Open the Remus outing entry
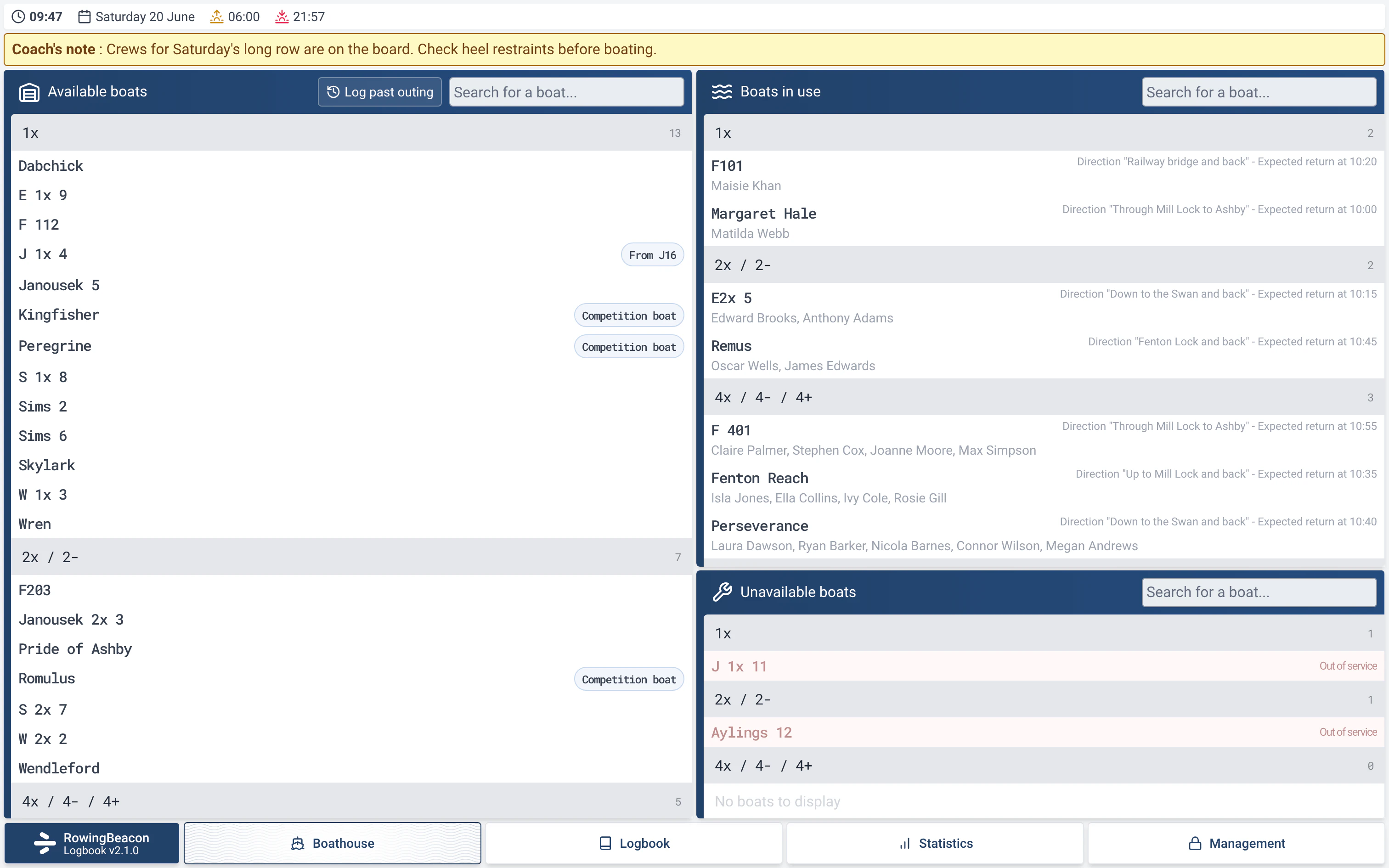 click(x=1044, y=355)
